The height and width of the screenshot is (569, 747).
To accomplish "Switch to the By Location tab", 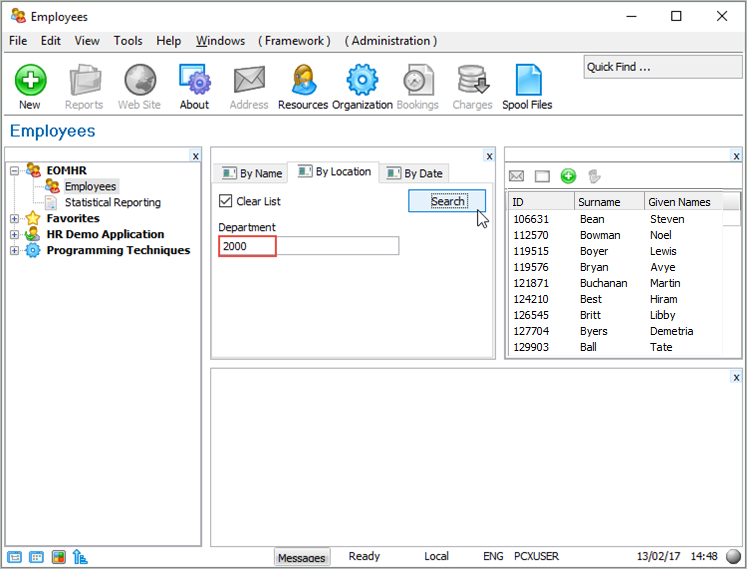I will (334, 172).
